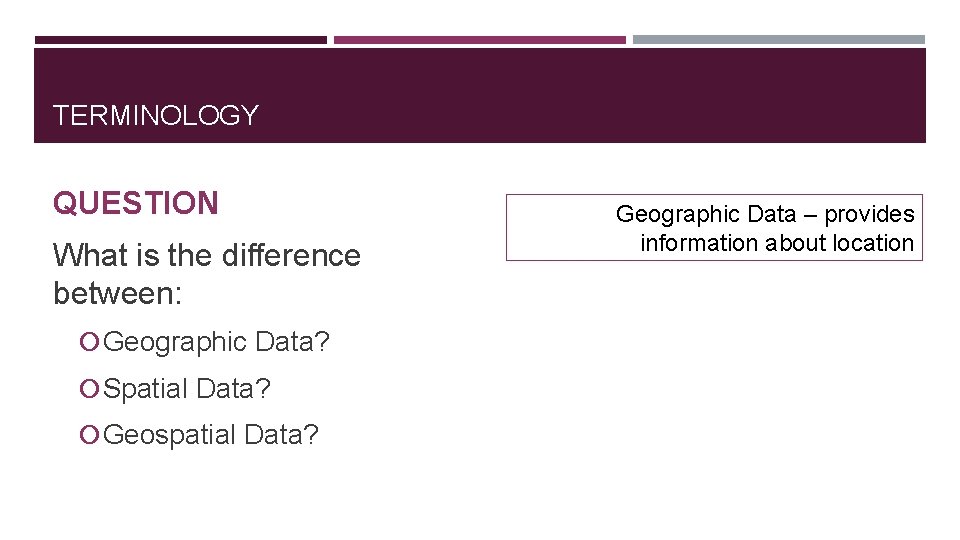The image size is (960, 540).
Task: Select the TERMINOLOGY slide title
Action: 156,116
